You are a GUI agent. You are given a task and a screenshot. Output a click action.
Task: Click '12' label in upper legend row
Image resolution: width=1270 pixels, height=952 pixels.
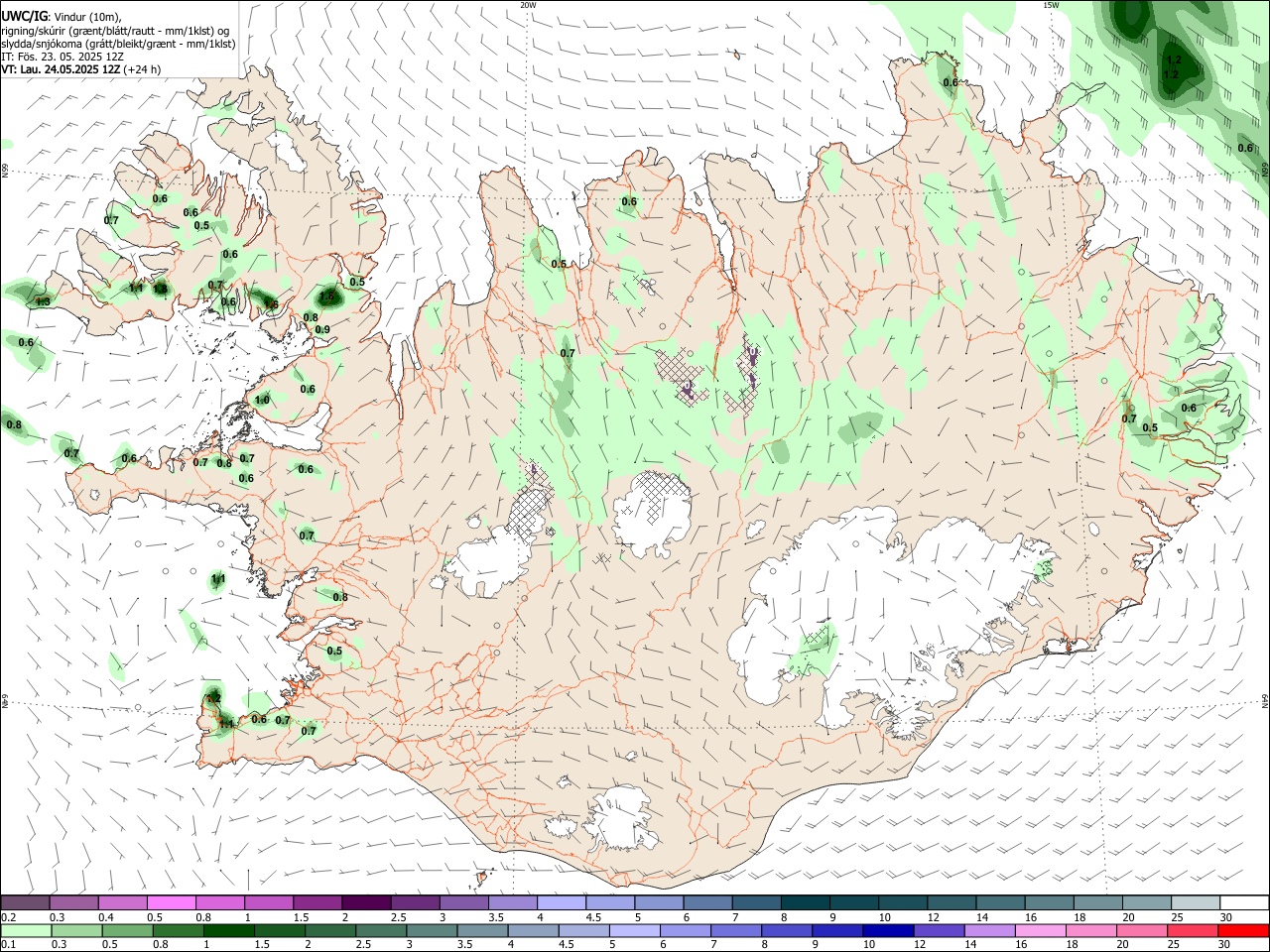click(x=933, y=917)
